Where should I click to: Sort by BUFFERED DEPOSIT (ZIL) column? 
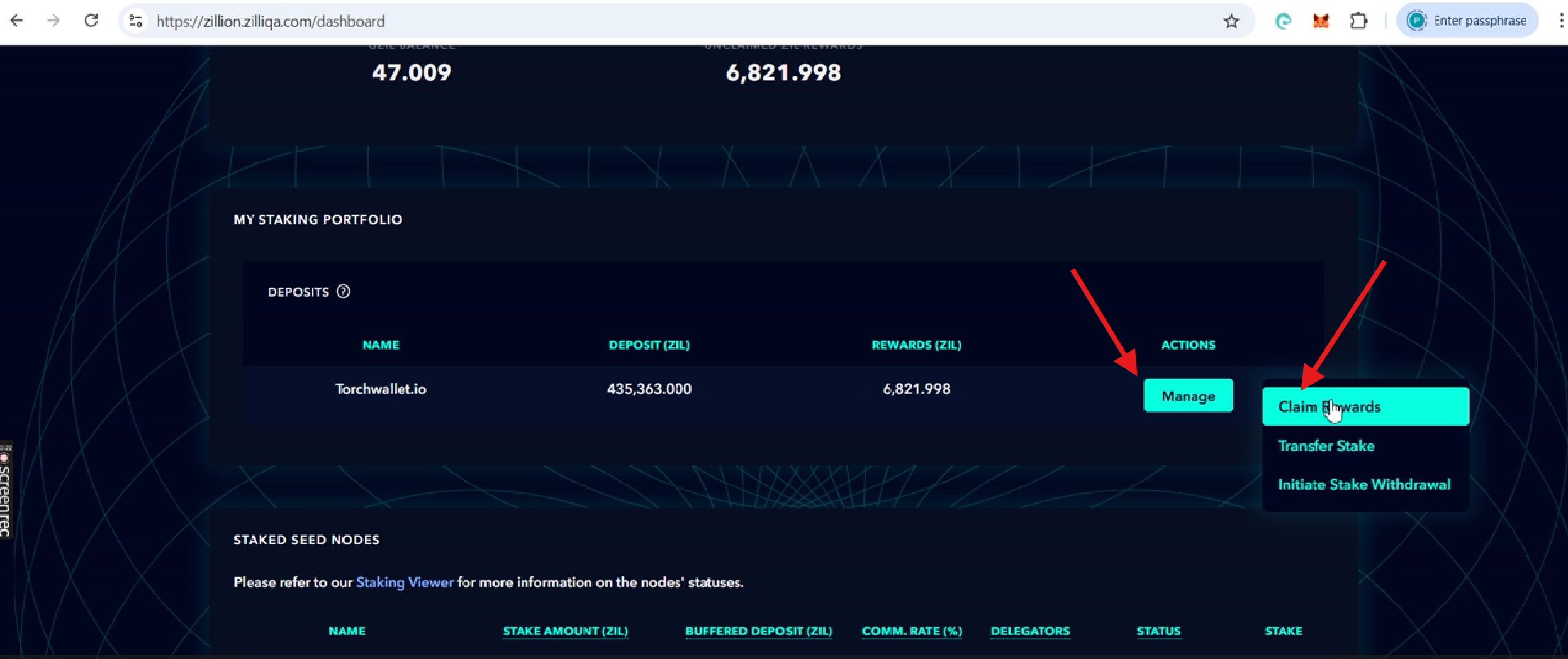[758, 631]
